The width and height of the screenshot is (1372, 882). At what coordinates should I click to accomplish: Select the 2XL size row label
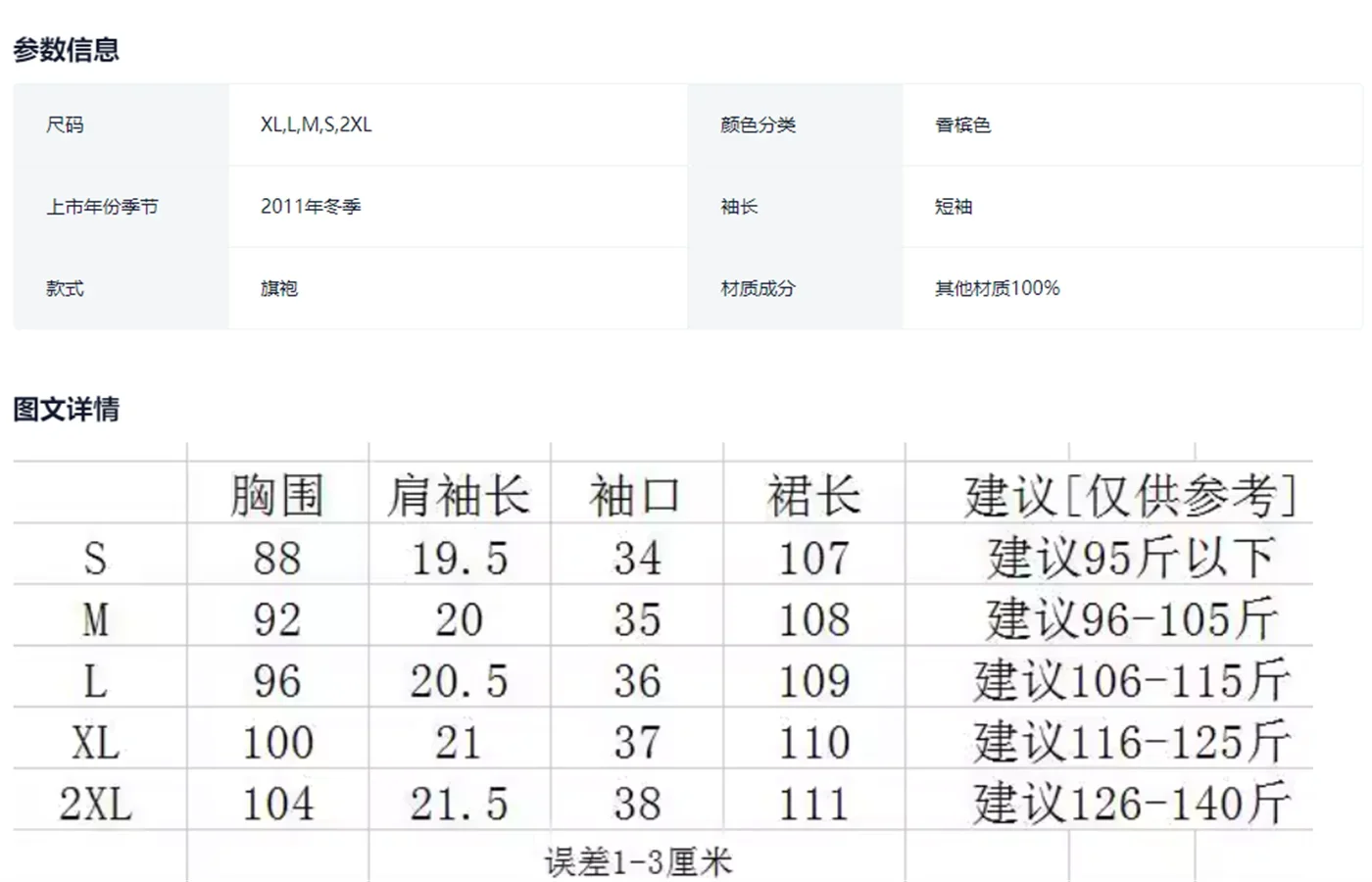[x=95, y=804]
